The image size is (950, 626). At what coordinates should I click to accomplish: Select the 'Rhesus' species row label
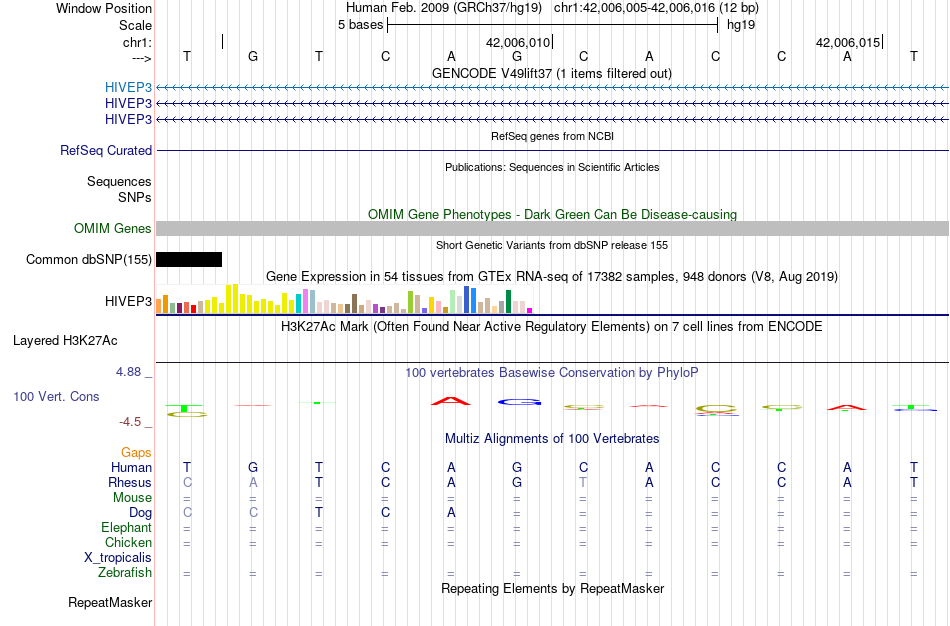point(130,482)
